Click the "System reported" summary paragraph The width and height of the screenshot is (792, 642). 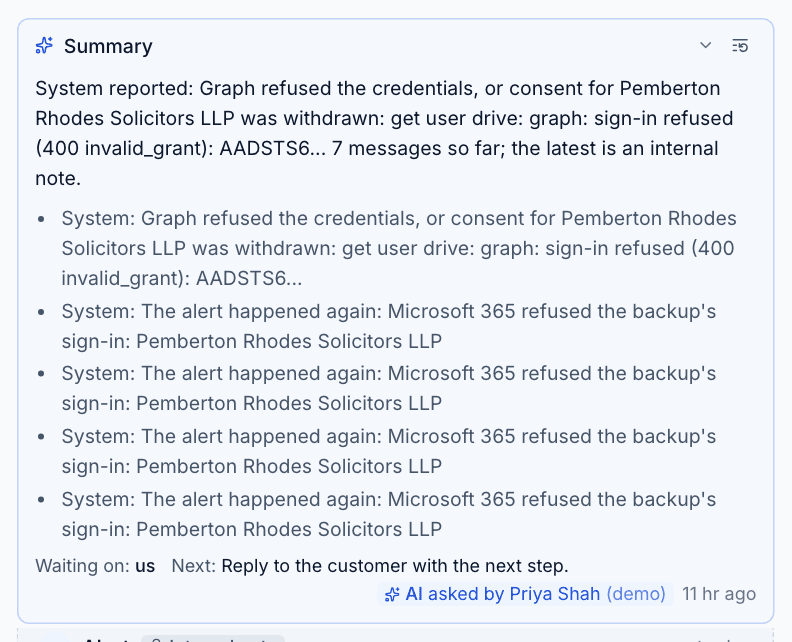pyautogui.click(x=384, y=133)
